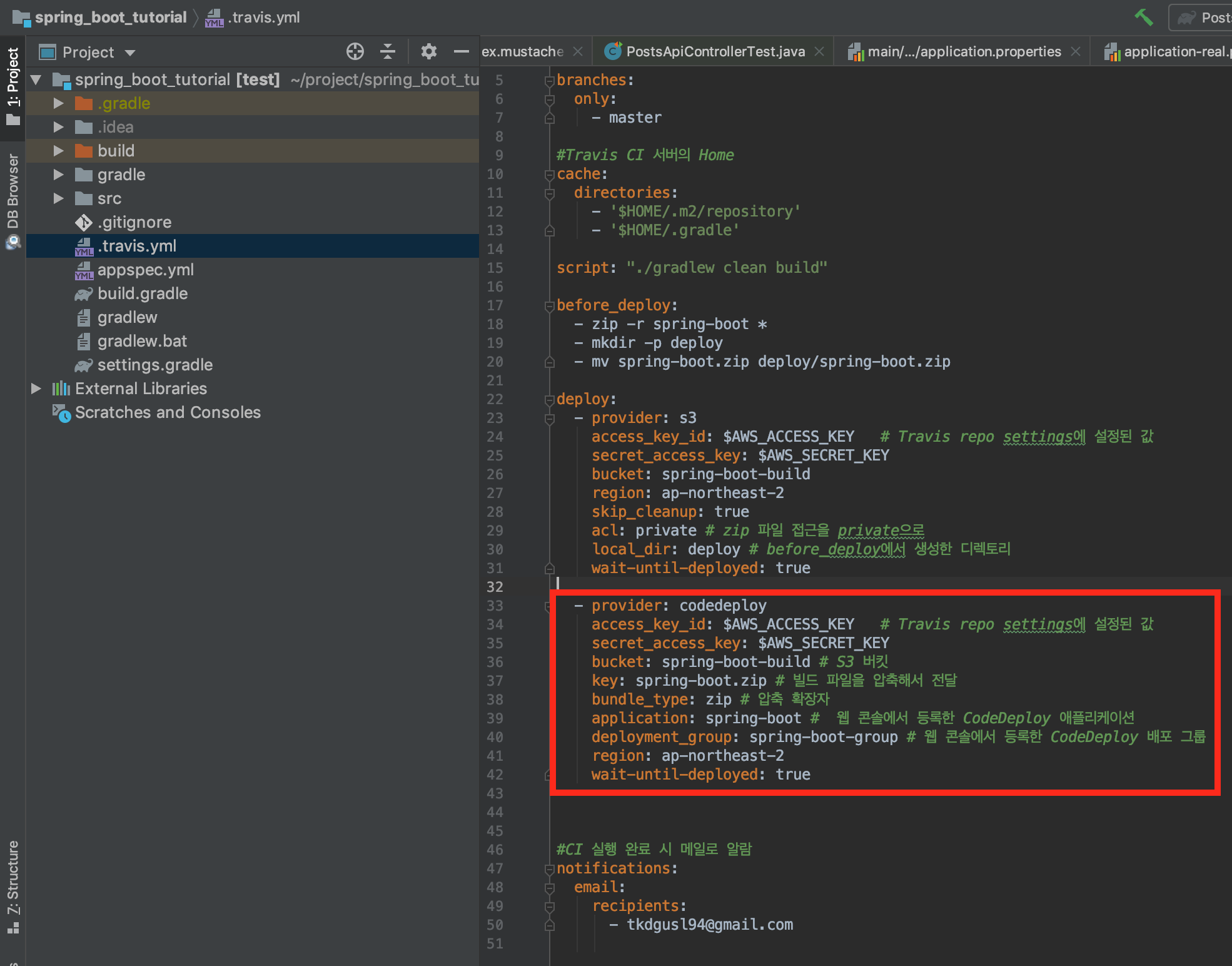The image size is (1232, 966).
Task: Hide the Project panel with minus icon
Action: click(461, 51)
